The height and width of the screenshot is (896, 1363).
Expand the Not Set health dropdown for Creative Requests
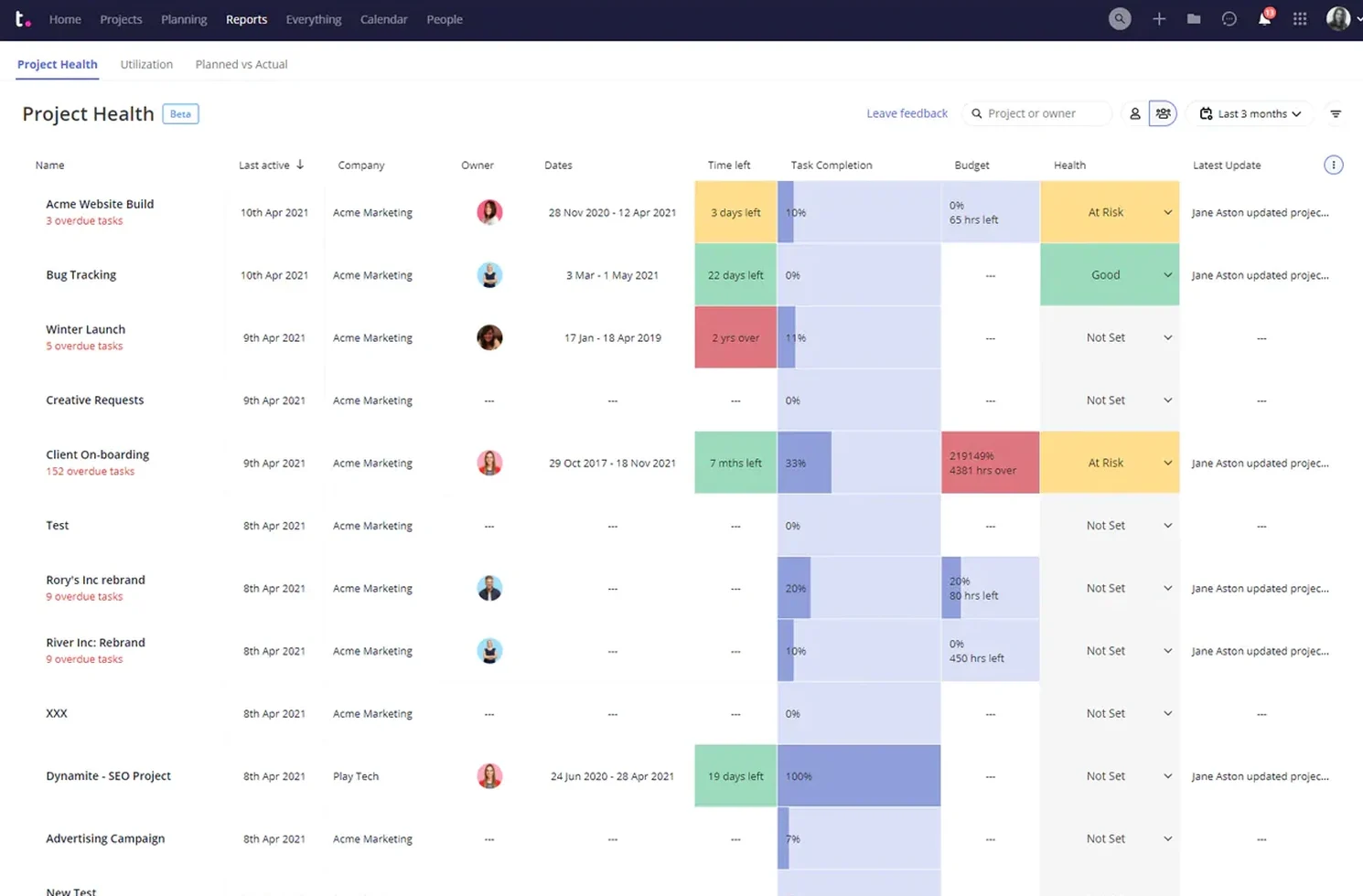point(1166,400)
